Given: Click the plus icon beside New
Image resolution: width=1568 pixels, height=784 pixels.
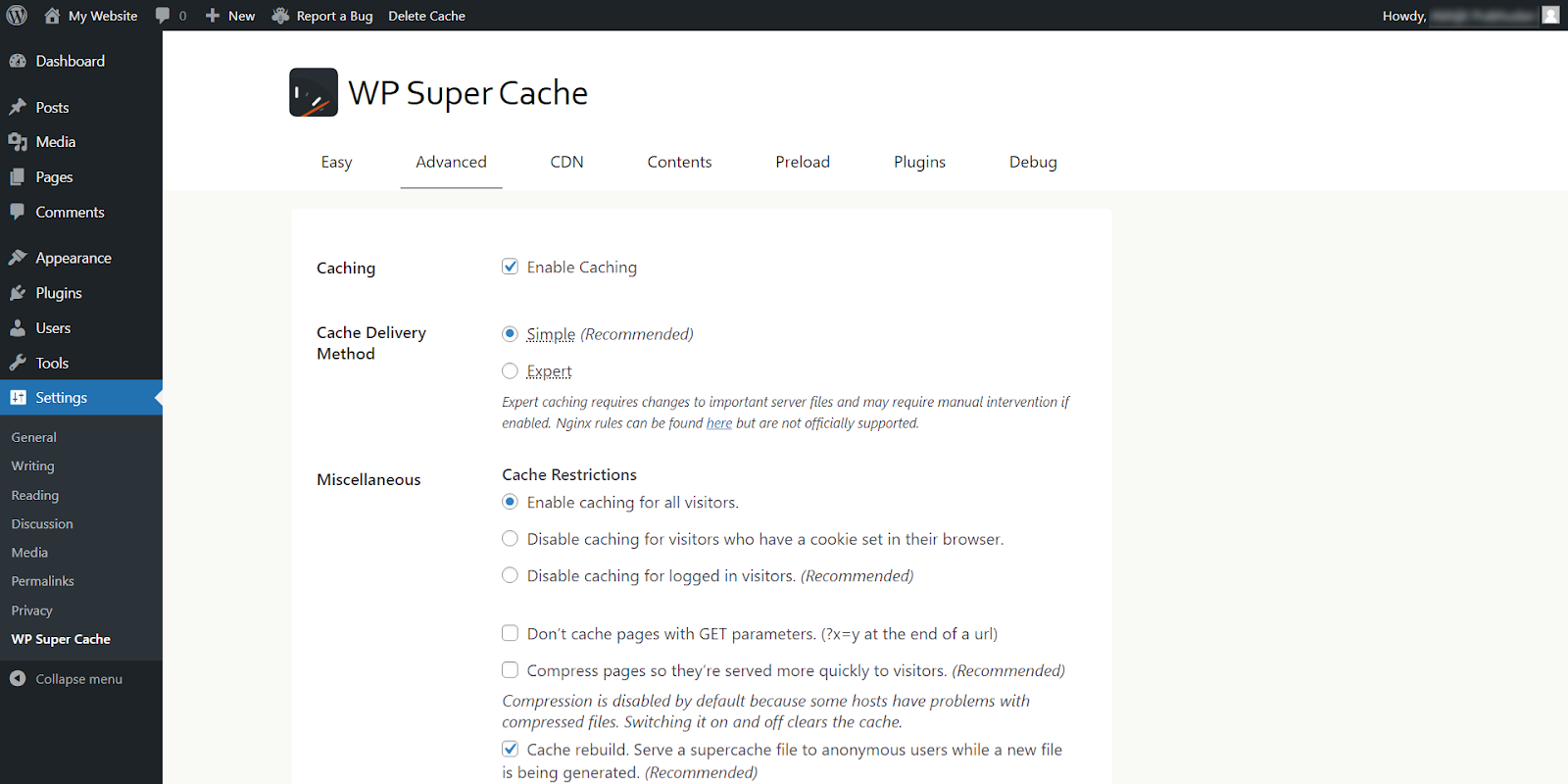Looking at the screenshot, I should tap(213, 16).
